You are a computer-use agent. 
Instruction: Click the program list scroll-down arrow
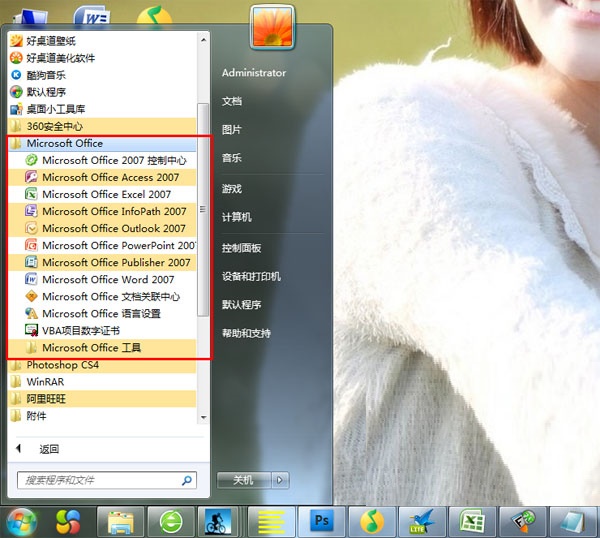(x=203, y=417)
